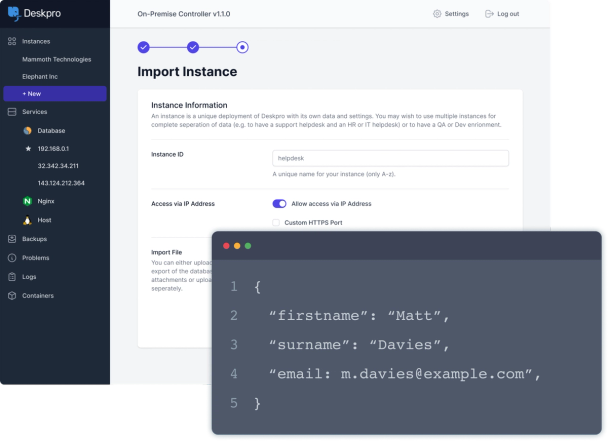
Task: Click the unique name hint text
Action: (x=334, y=174)
